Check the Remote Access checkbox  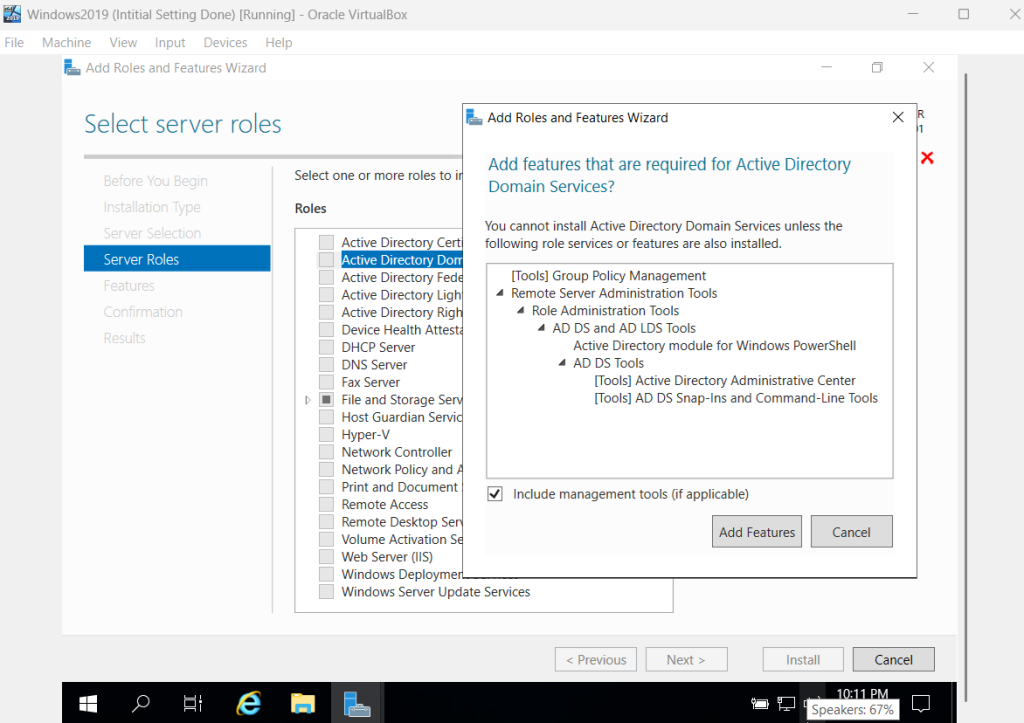327,504
